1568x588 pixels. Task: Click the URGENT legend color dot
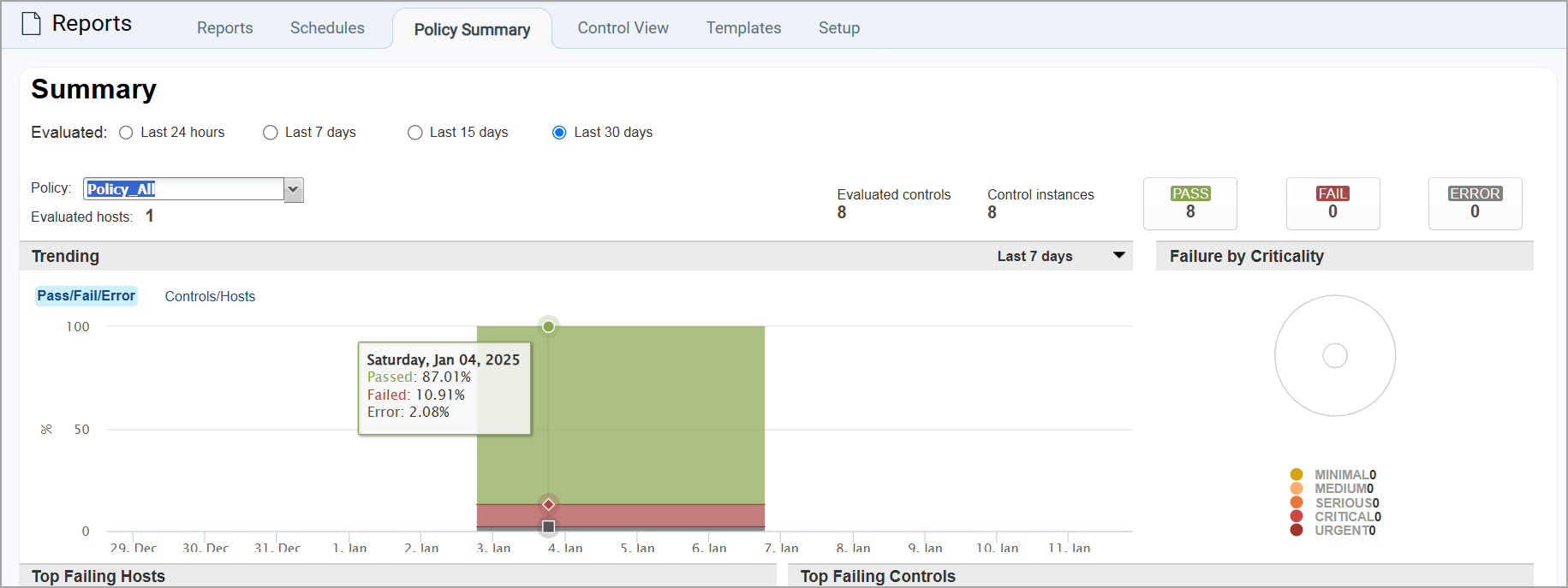coord(1297,530)
